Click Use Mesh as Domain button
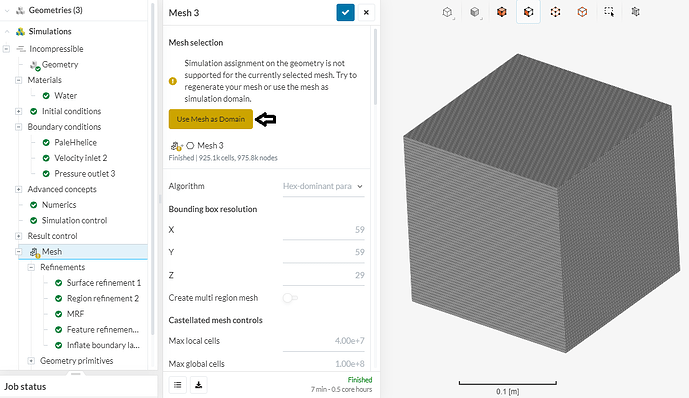Viewport: 689px width, 398px height. (x=210, y=119)
